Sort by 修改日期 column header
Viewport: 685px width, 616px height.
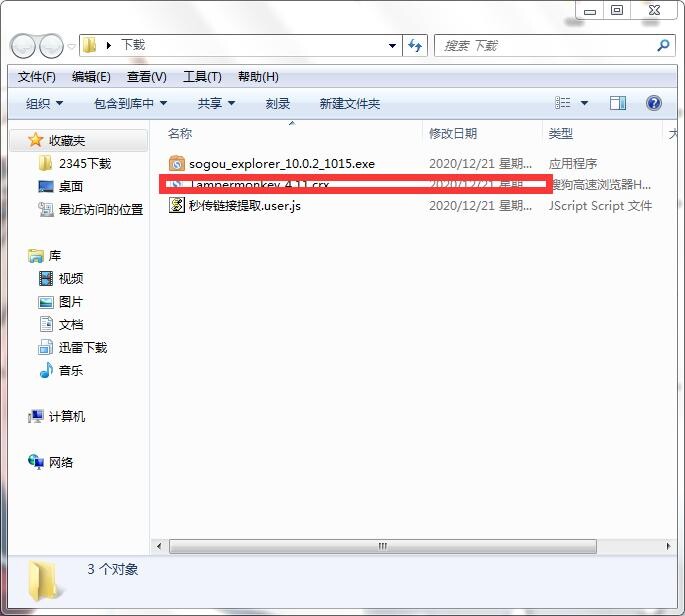point(453,133)
